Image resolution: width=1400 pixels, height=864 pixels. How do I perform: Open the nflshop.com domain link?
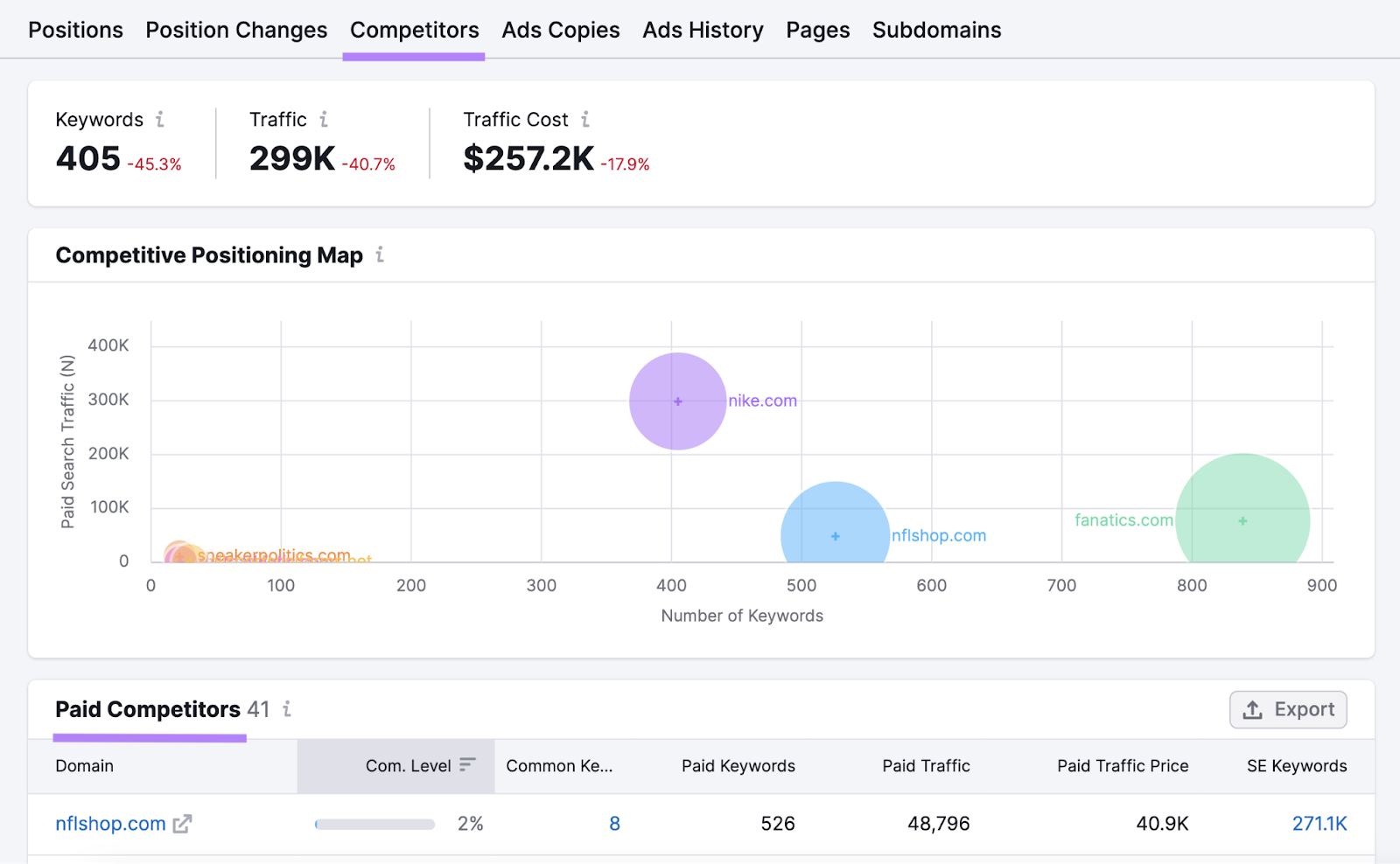point(109,823)
